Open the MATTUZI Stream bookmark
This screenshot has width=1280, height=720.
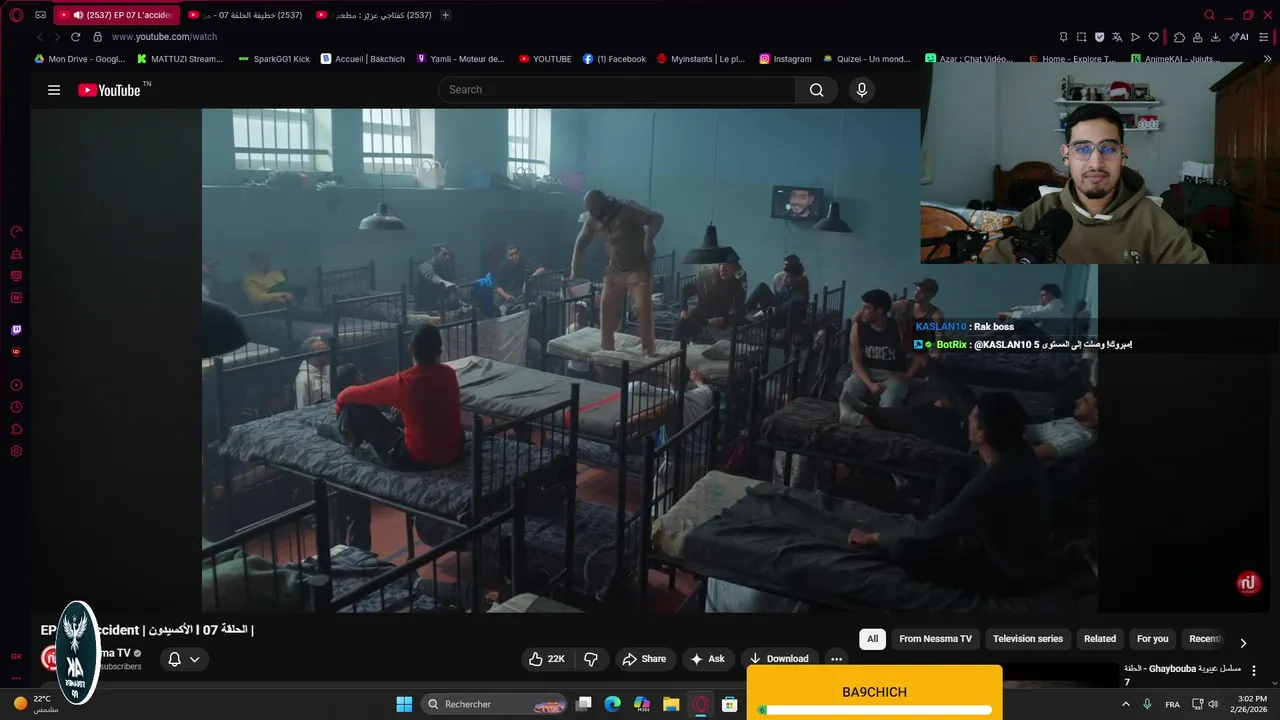(180, 59)
